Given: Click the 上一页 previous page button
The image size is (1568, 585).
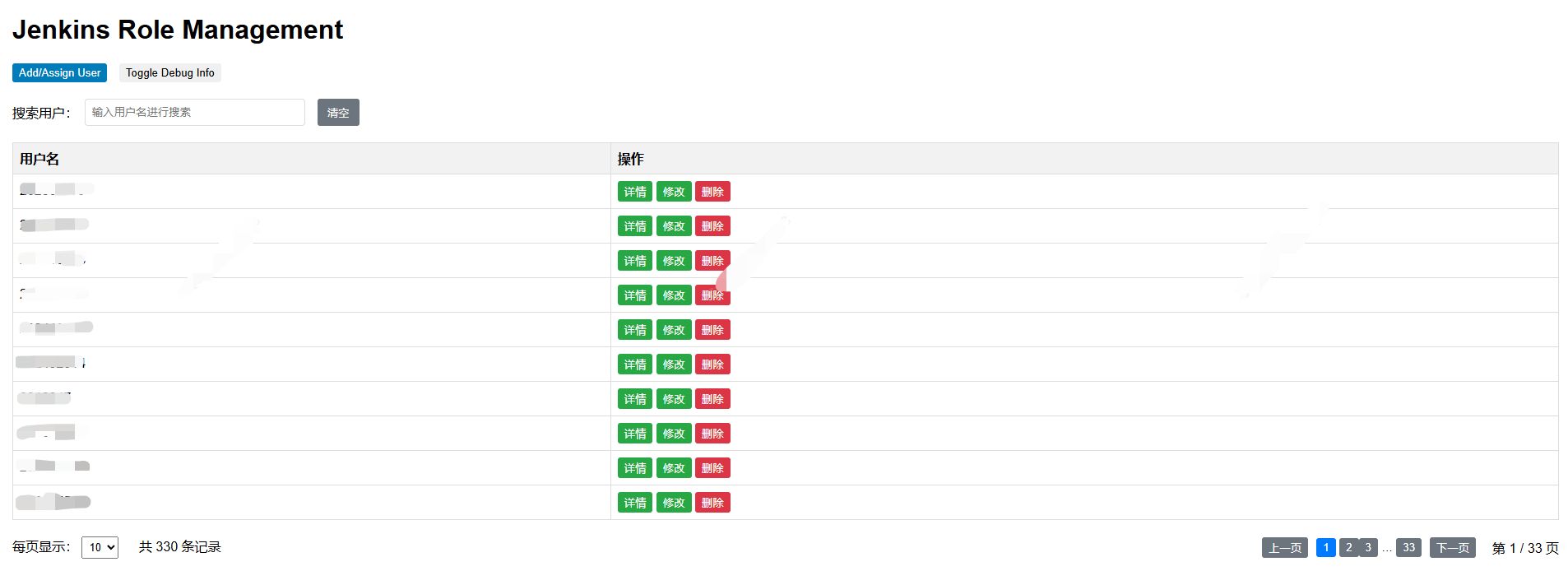Looking at the screenshot, I should point(1285,547).
